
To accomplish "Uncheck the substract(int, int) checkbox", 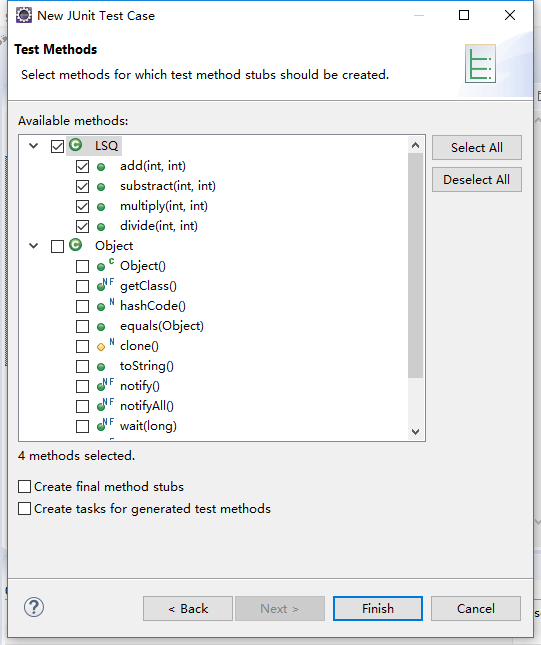I will click(x=82, y=186).
